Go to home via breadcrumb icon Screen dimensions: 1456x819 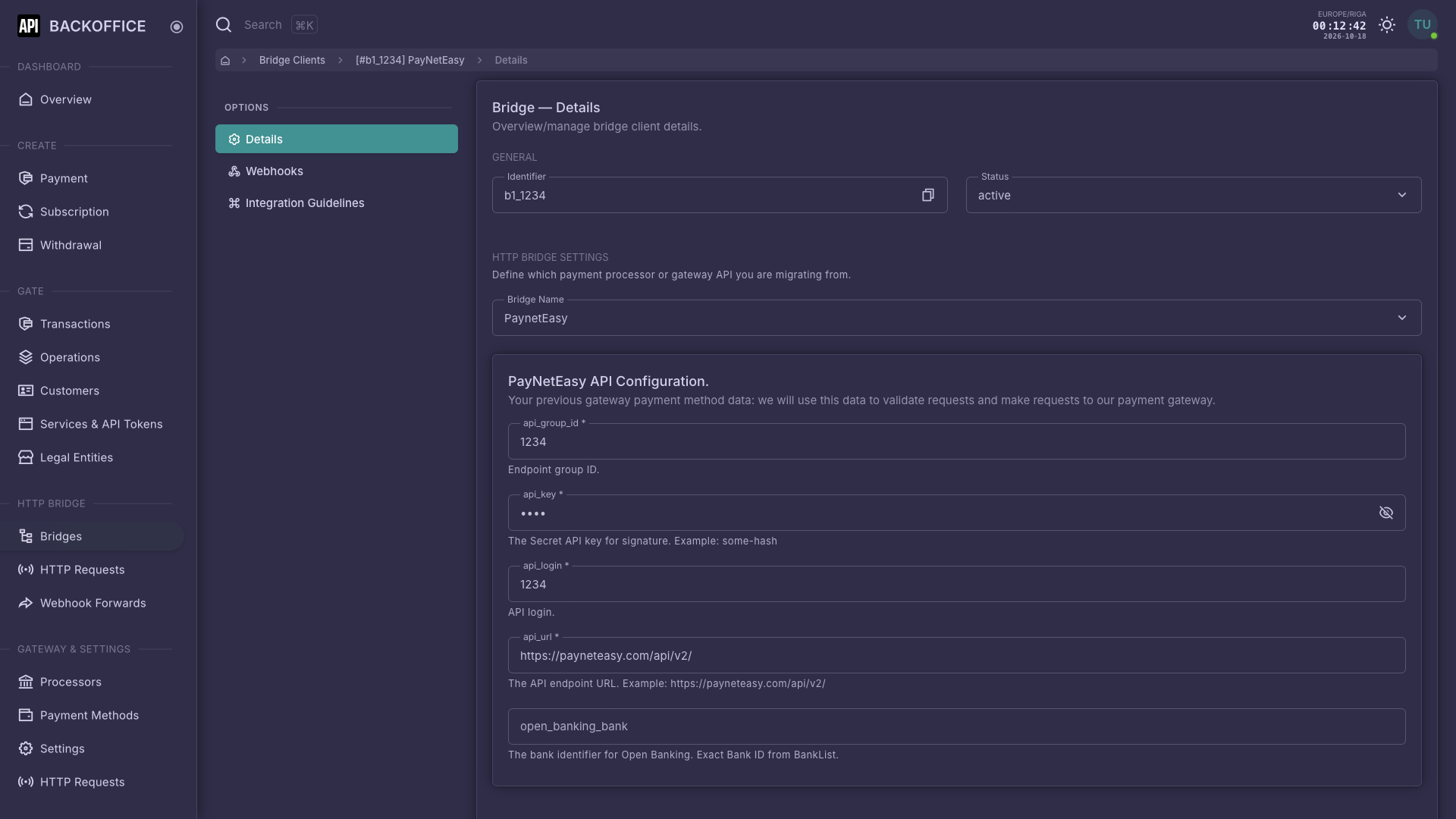tap(225, 61)
